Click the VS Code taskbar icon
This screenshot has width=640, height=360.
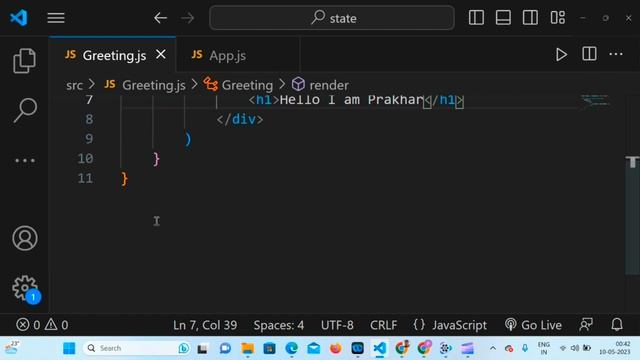click(380, 348)
